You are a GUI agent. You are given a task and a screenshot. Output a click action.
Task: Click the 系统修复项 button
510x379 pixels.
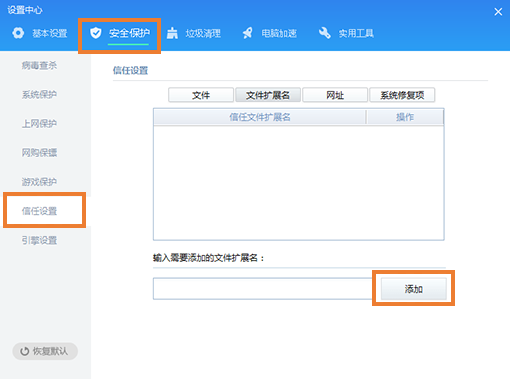coord(402,95)
